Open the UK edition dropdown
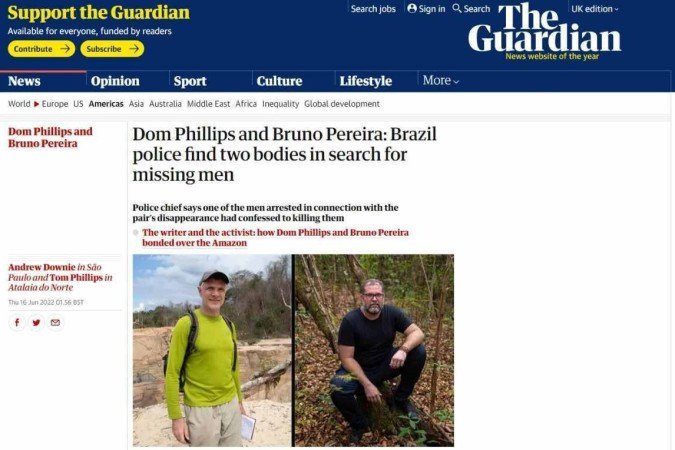The image size is (675, 450). point(594,9)
